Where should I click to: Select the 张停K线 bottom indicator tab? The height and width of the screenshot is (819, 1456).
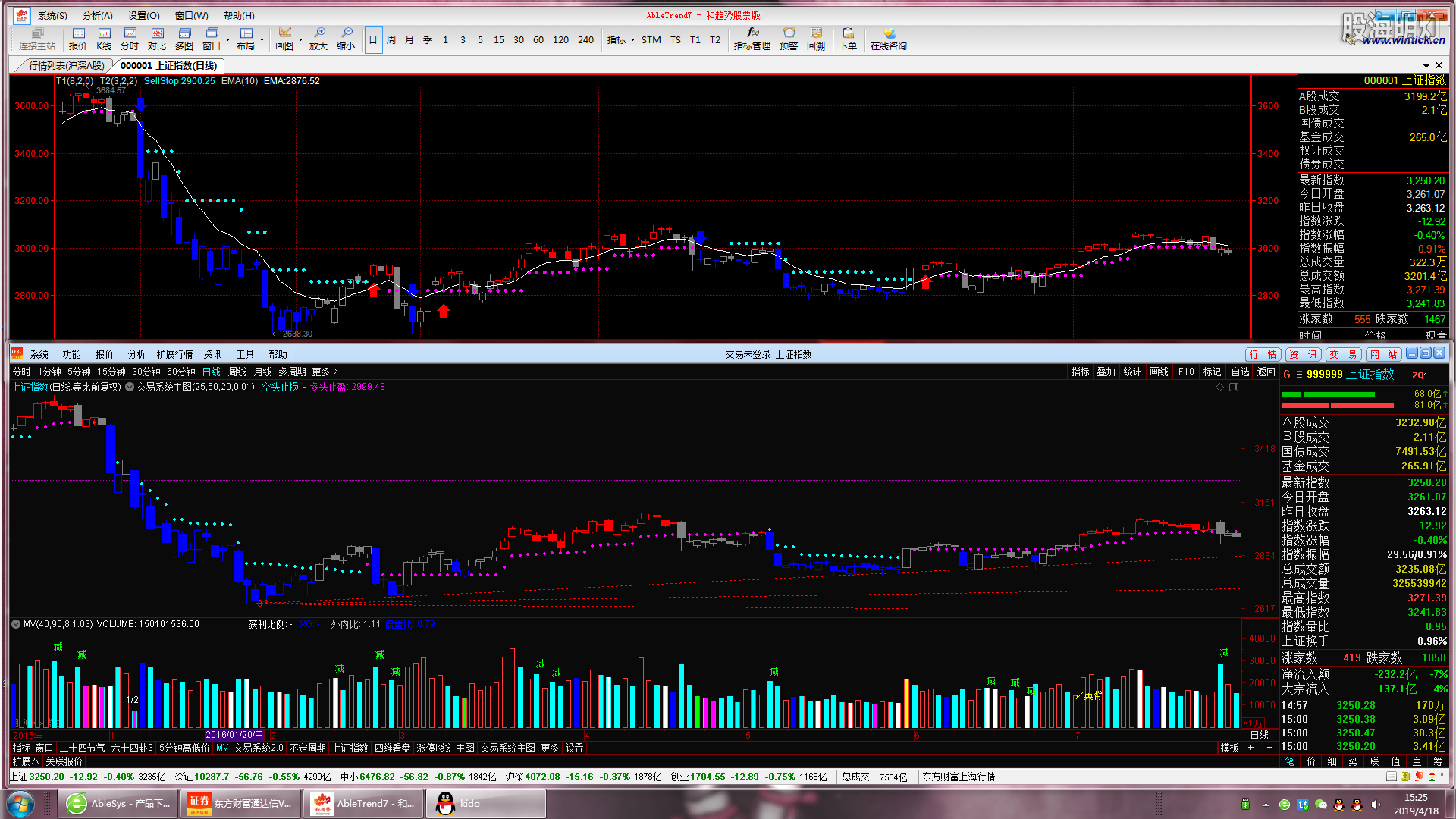tap(433, 748)
